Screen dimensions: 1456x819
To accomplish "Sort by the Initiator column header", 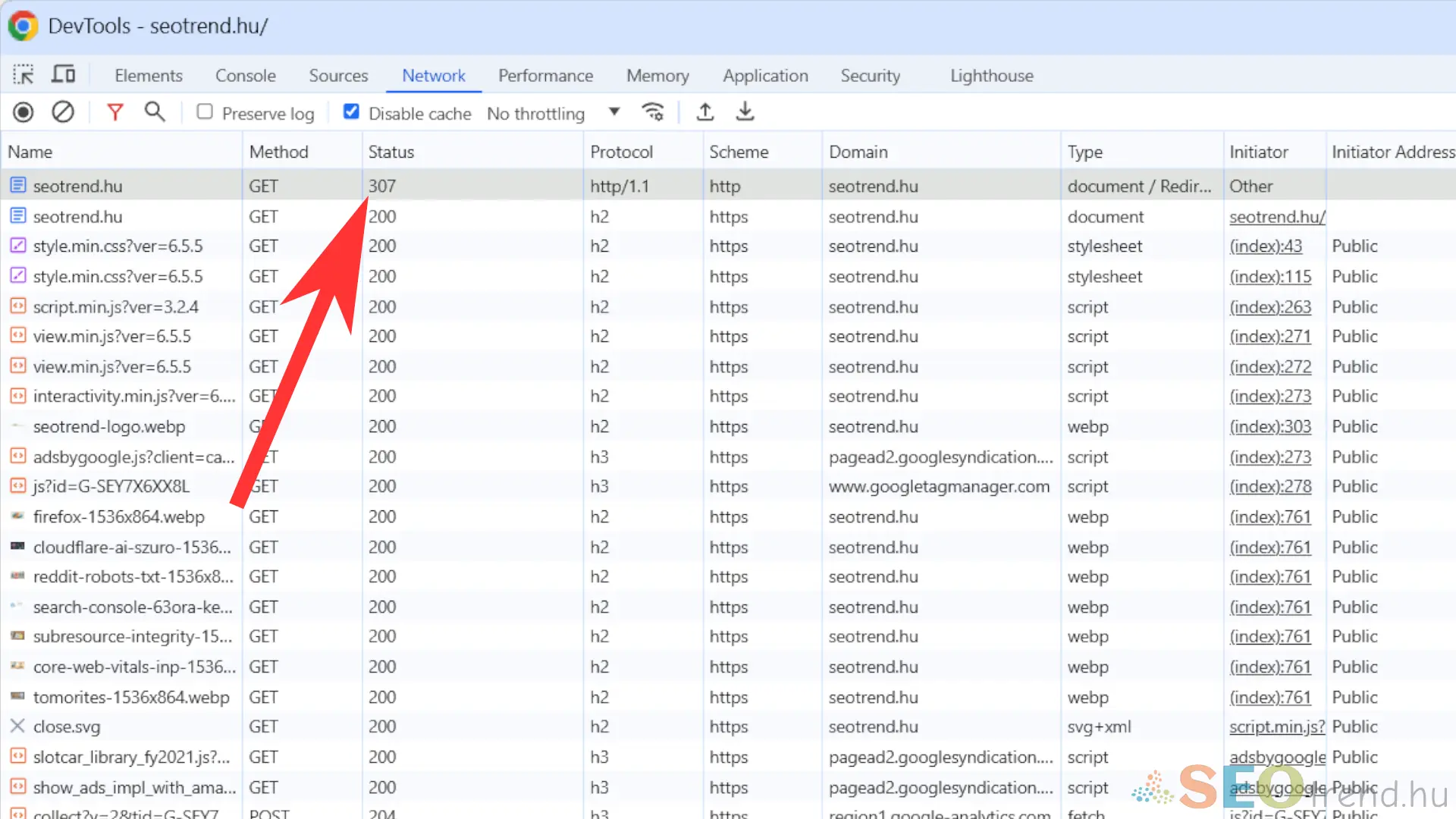I will pos(1275,152).
